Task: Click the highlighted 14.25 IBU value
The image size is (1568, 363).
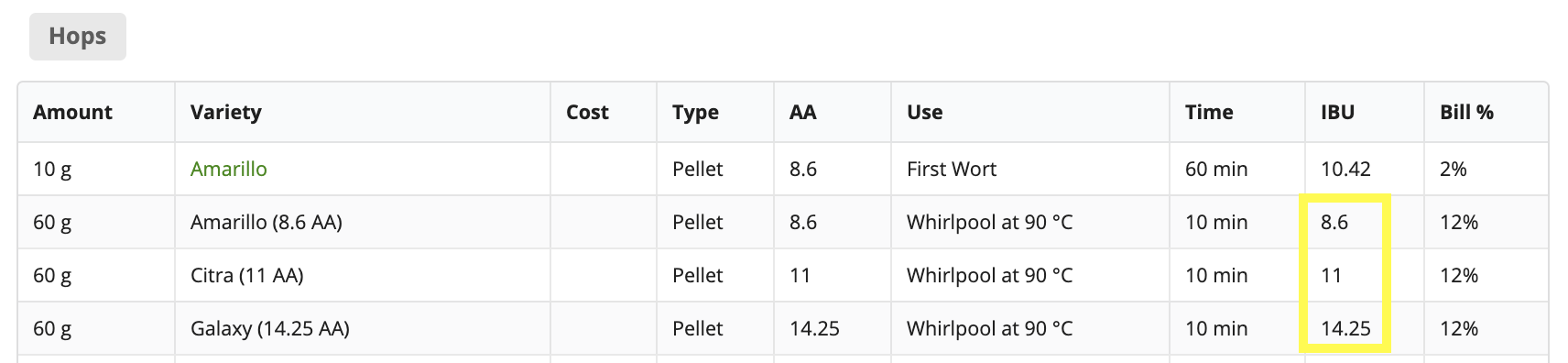Action: point(1345,328)
